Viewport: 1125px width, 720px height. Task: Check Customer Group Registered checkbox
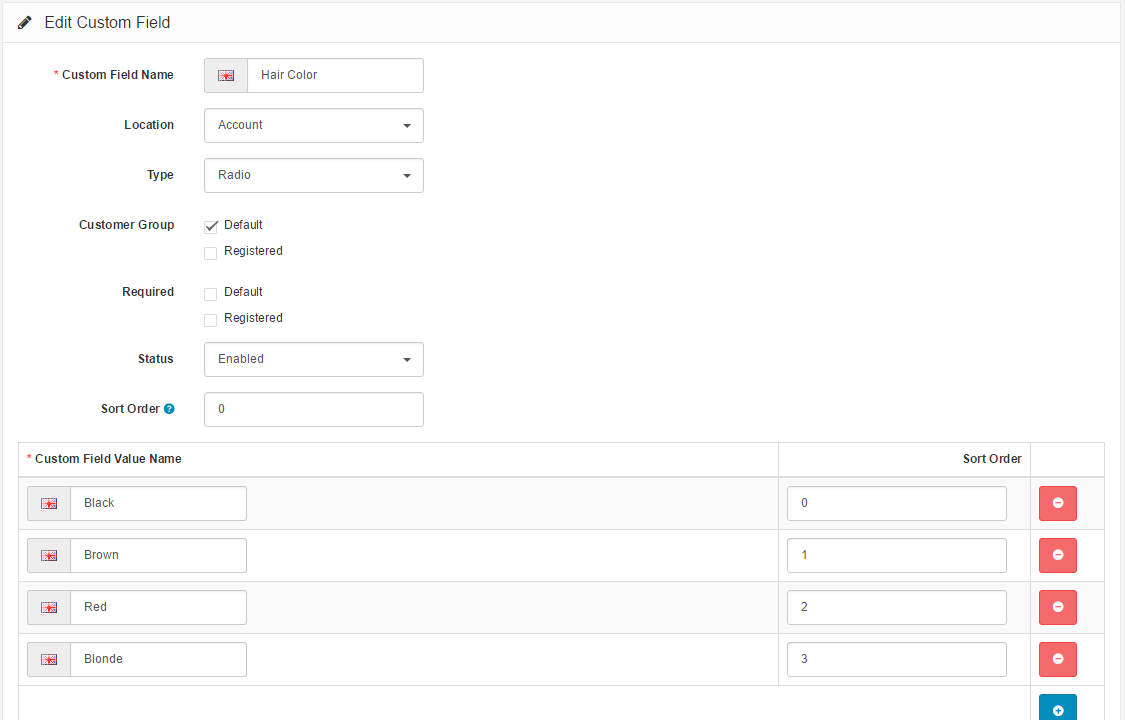[x=210, y=252]
